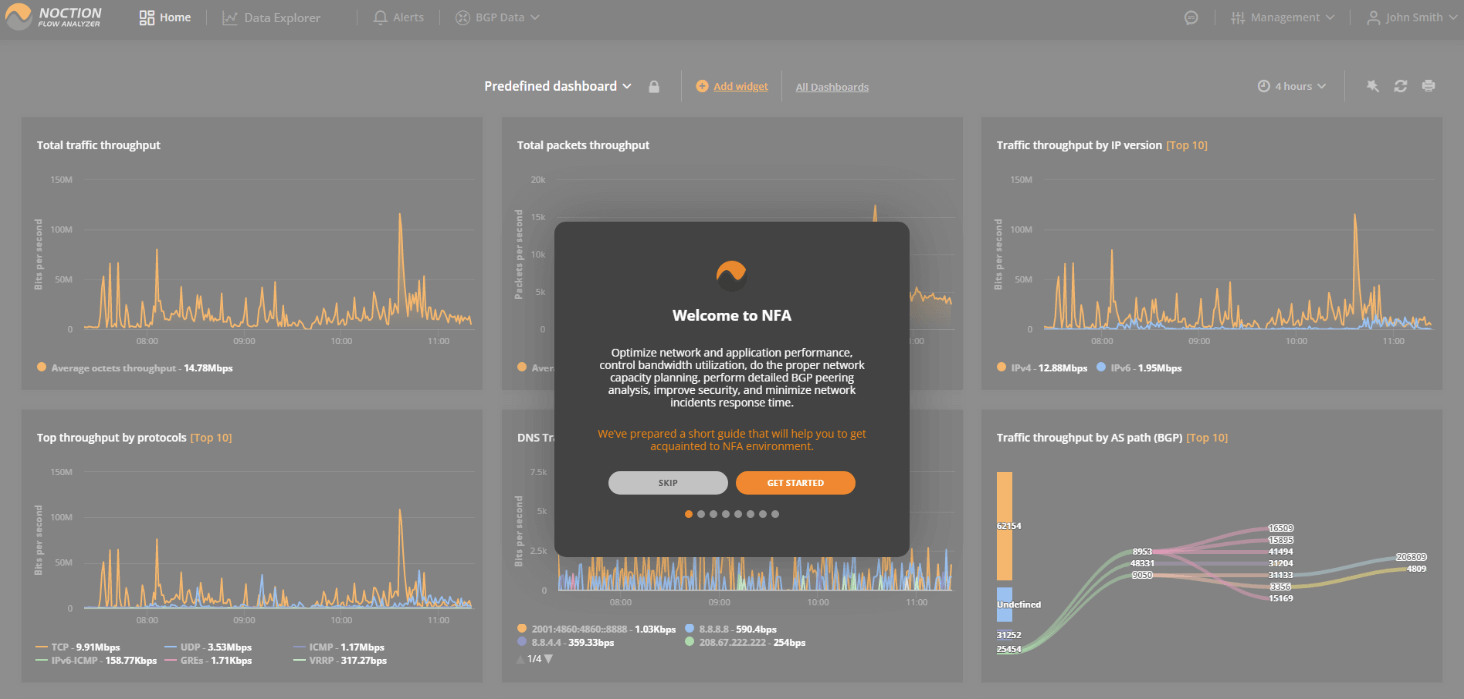Select the first orange guide step dot
Viewport: 1464px width, 699px height.
point(688,514)
